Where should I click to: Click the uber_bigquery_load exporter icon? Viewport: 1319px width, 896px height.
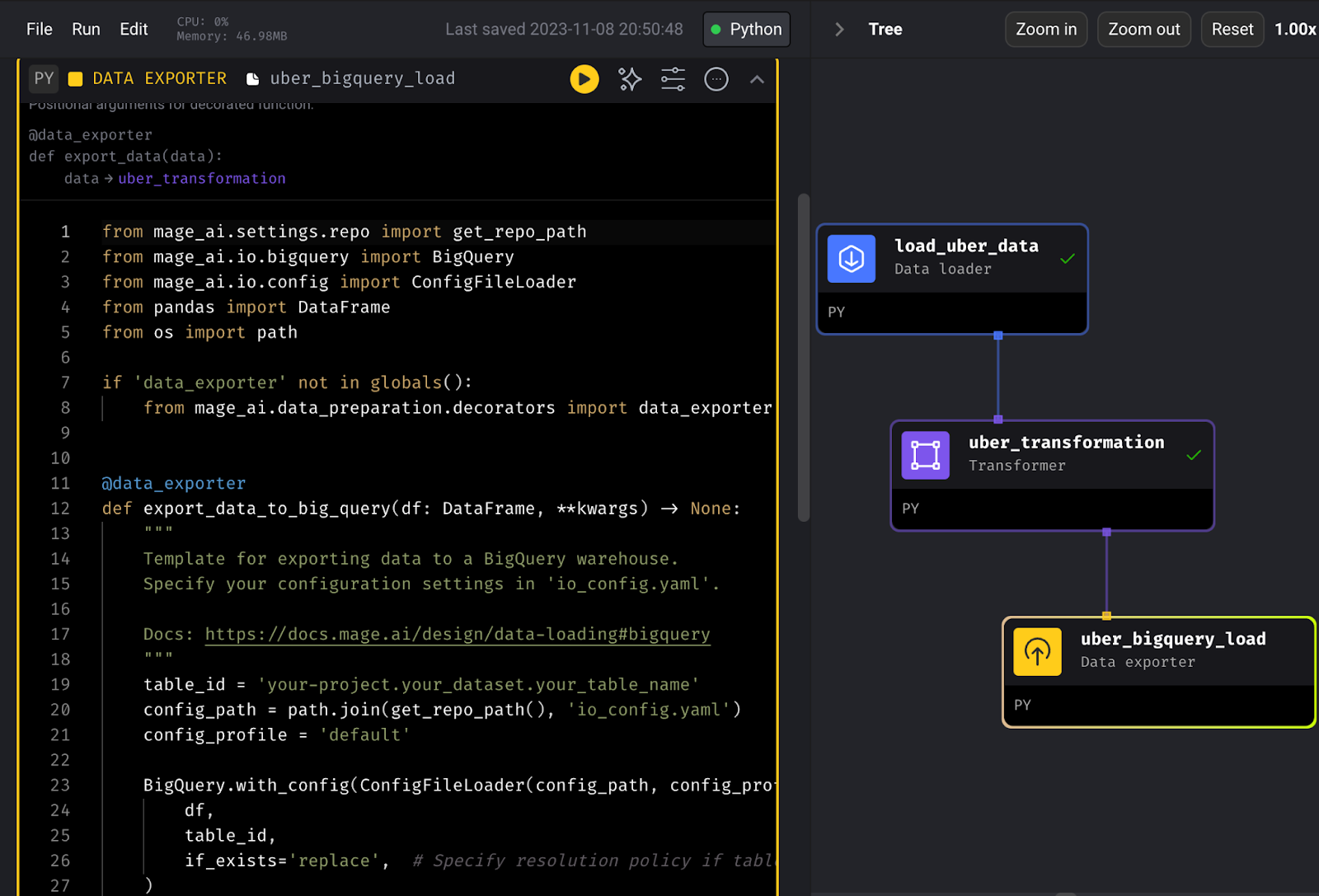(1037, 652)
